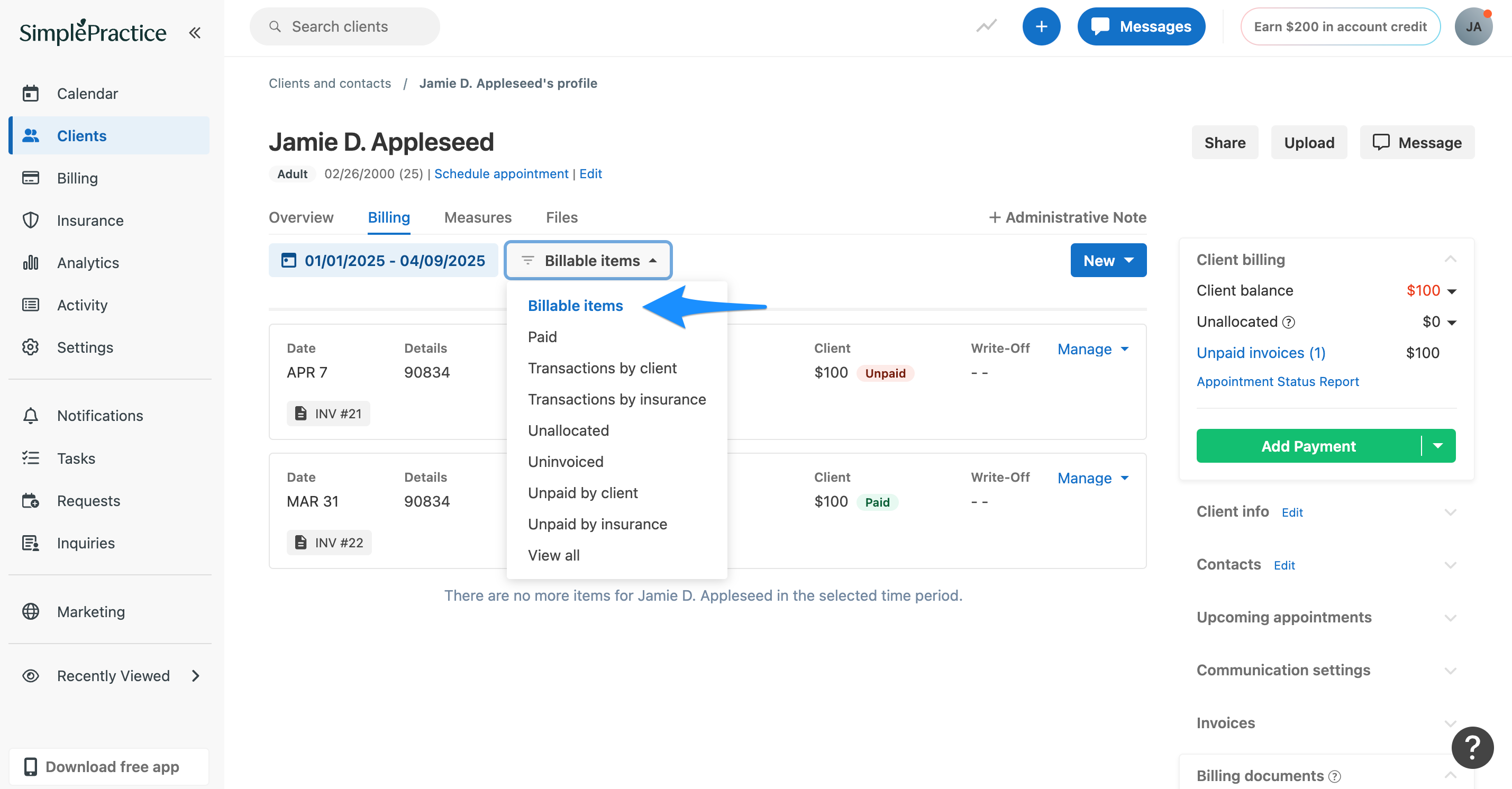Click the green Add Payment button
The height and width of the screenshot is (789, 1512).
(x=1308, y=446)
